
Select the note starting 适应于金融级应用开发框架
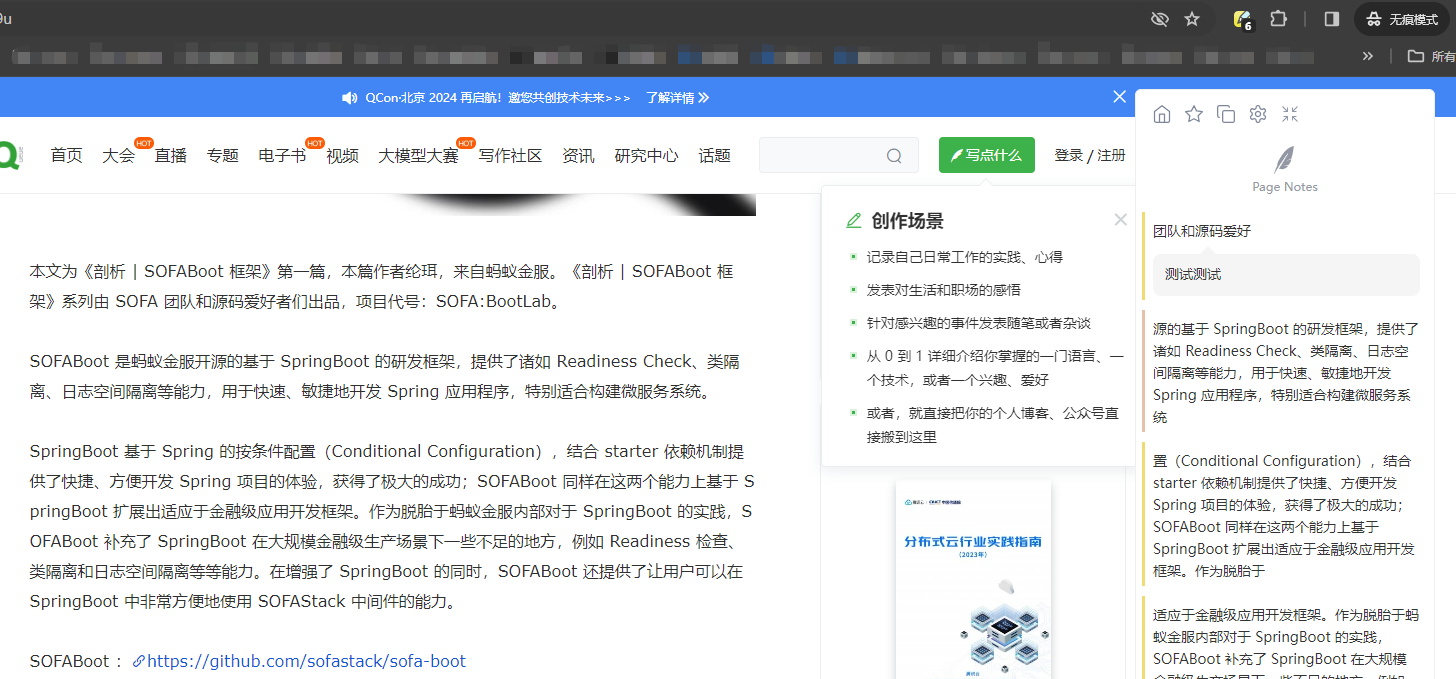coord(1286,641)
